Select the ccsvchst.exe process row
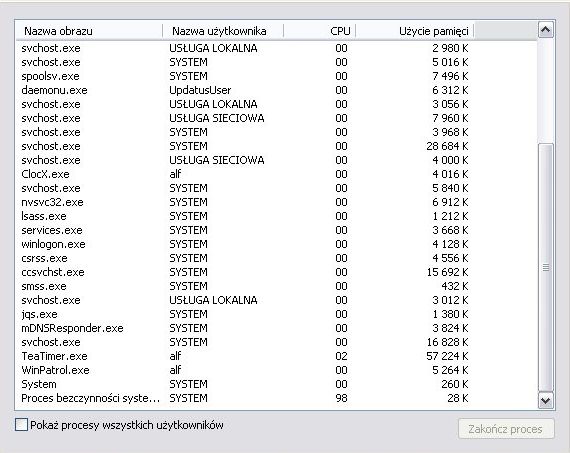 click(x=276, y=272)
